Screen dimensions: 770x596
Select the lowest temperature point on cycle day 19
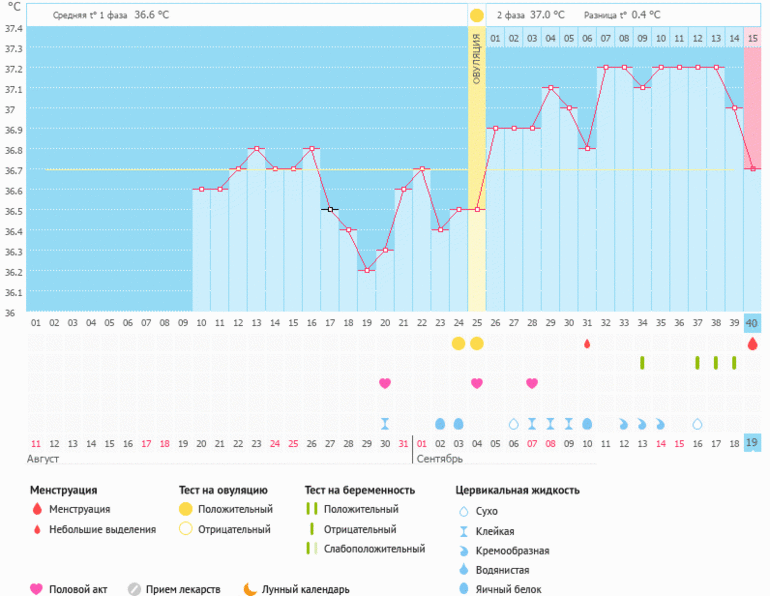pyautogui.click(x=366, y=270)
